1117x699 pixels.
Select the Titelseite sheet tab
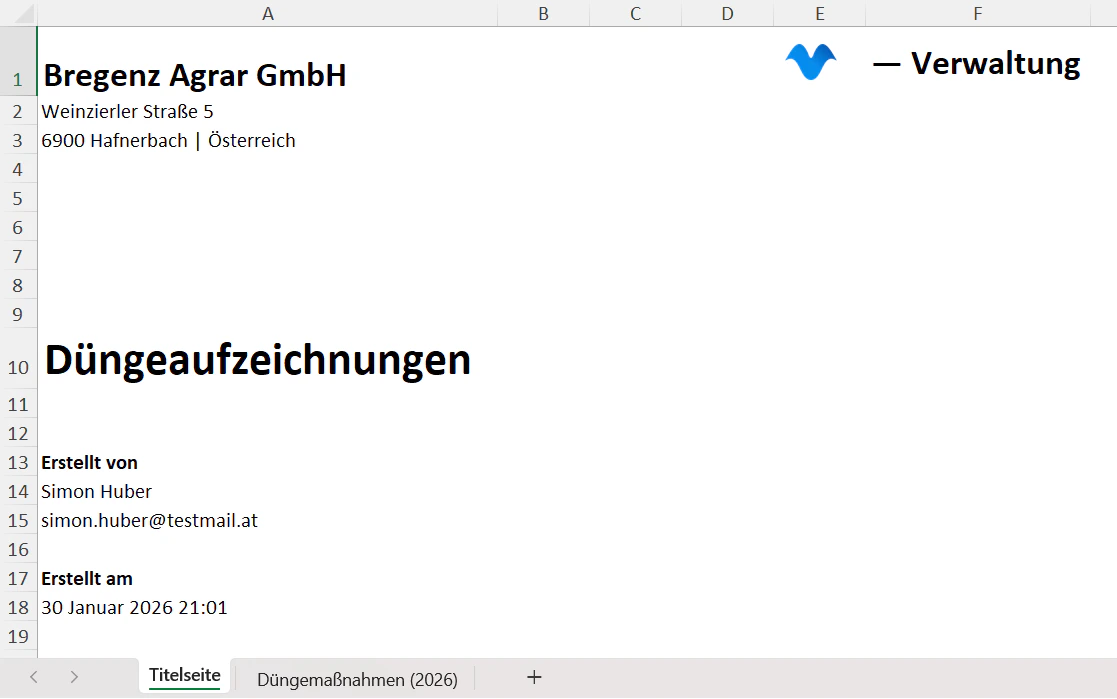coord(184,675)
